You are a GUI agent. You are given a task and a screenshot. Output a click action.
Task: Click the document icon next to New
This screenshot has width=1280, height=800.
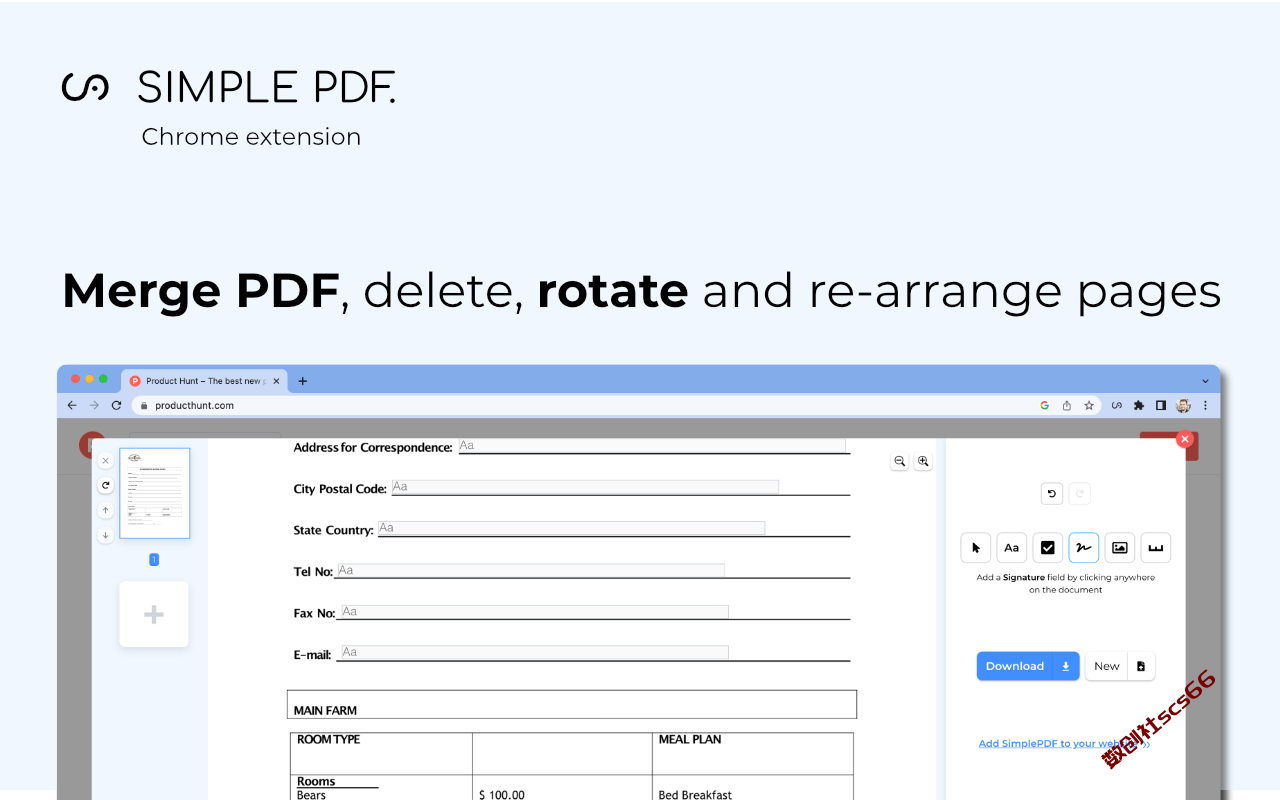tap(1141, 666)
